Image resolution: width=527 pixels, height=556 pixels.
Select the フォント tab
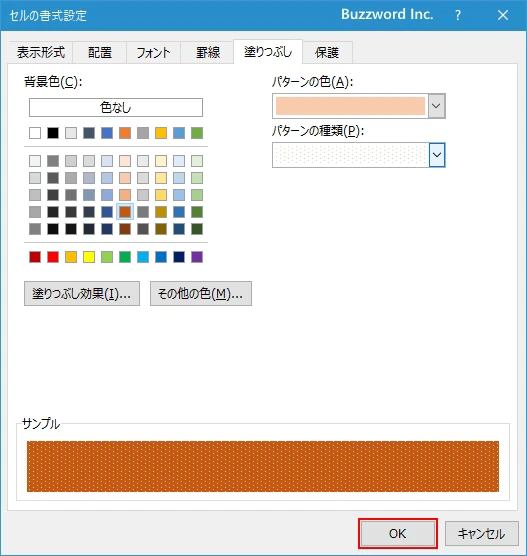(x=153, y=52)
